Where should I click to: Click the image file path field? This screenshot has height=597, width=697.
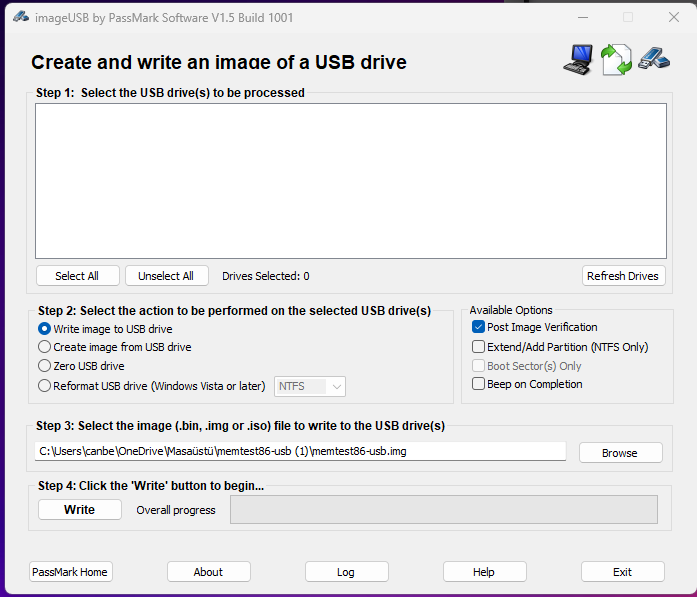pyautogui.click(x=300, y=451)
